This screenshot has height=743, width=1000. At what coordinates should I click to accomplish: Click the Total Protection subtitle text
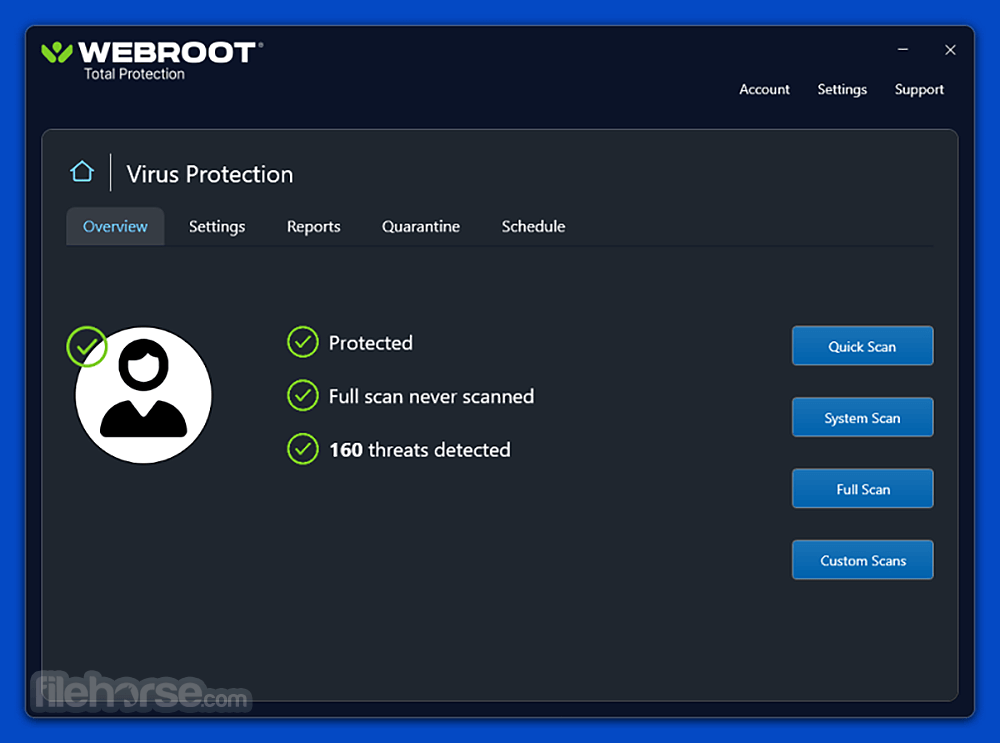(135, 74)
